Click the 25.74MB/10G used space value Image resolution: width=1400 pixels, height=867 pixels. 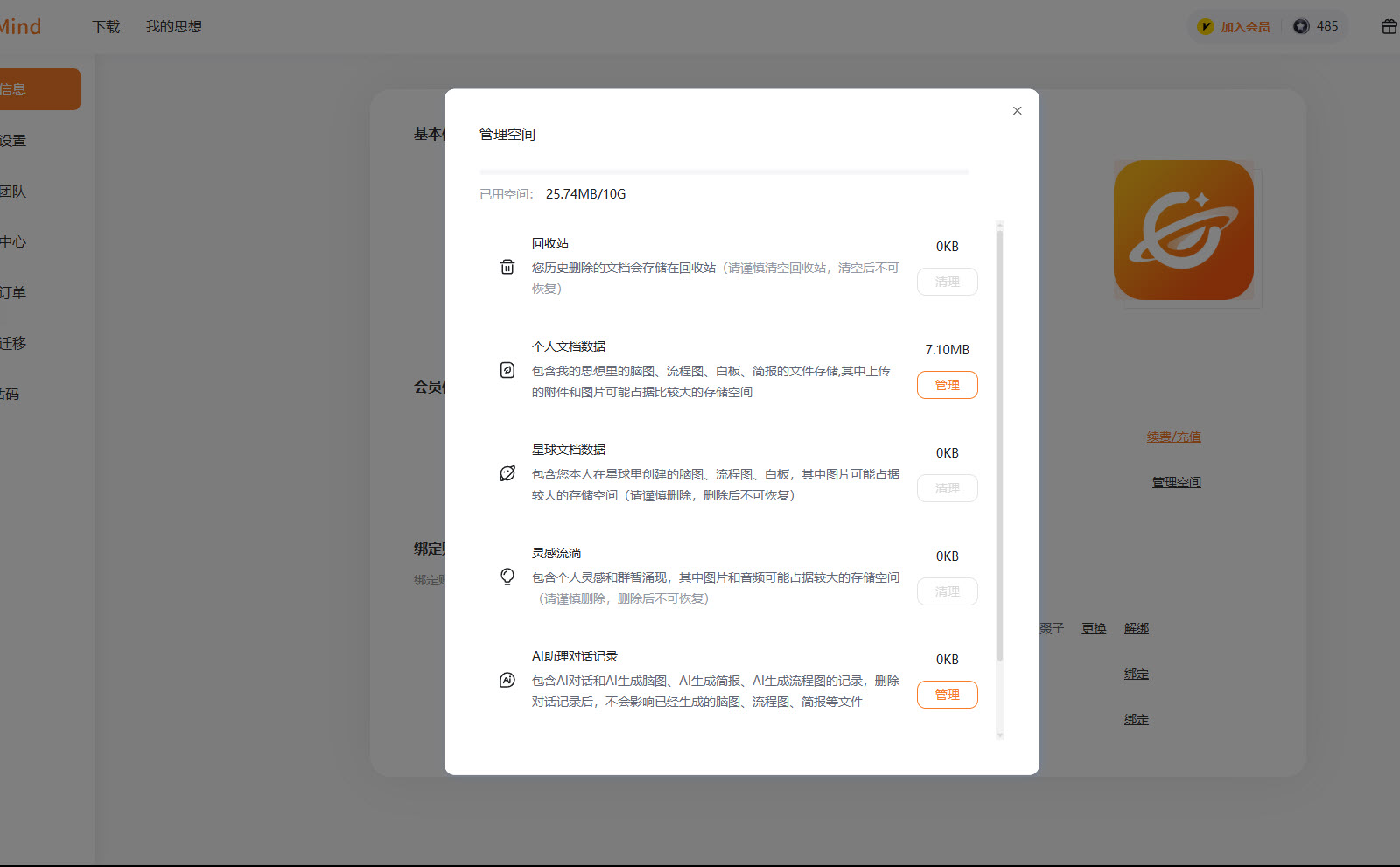586,194
